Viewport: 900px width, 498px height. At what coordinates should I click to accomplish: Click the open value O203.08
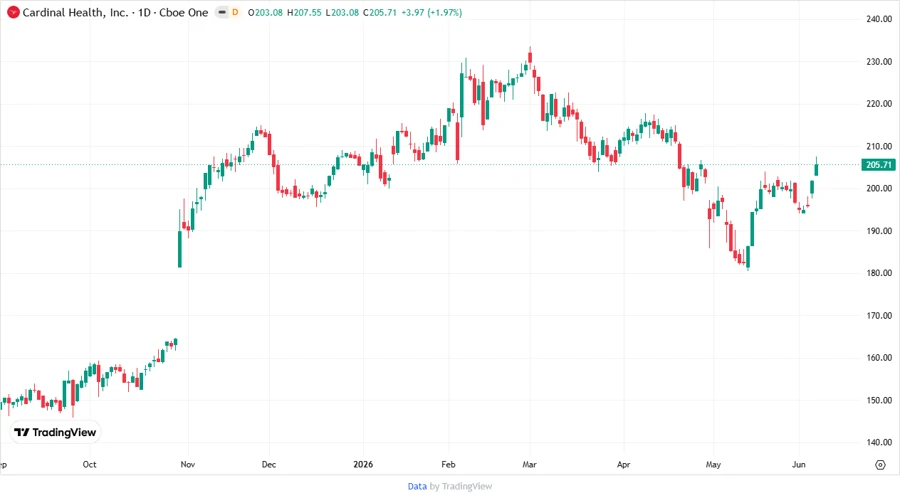(x=265, y=13)
